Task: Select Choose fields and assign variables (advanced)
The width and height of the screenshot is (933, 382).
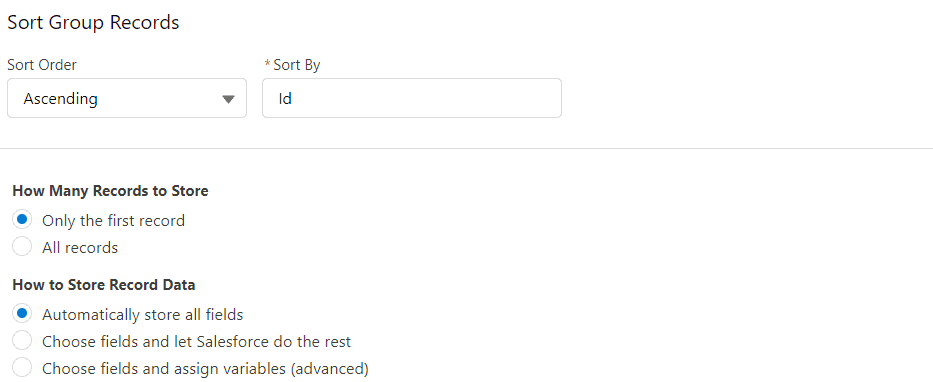Action: (x=22, y=368)
